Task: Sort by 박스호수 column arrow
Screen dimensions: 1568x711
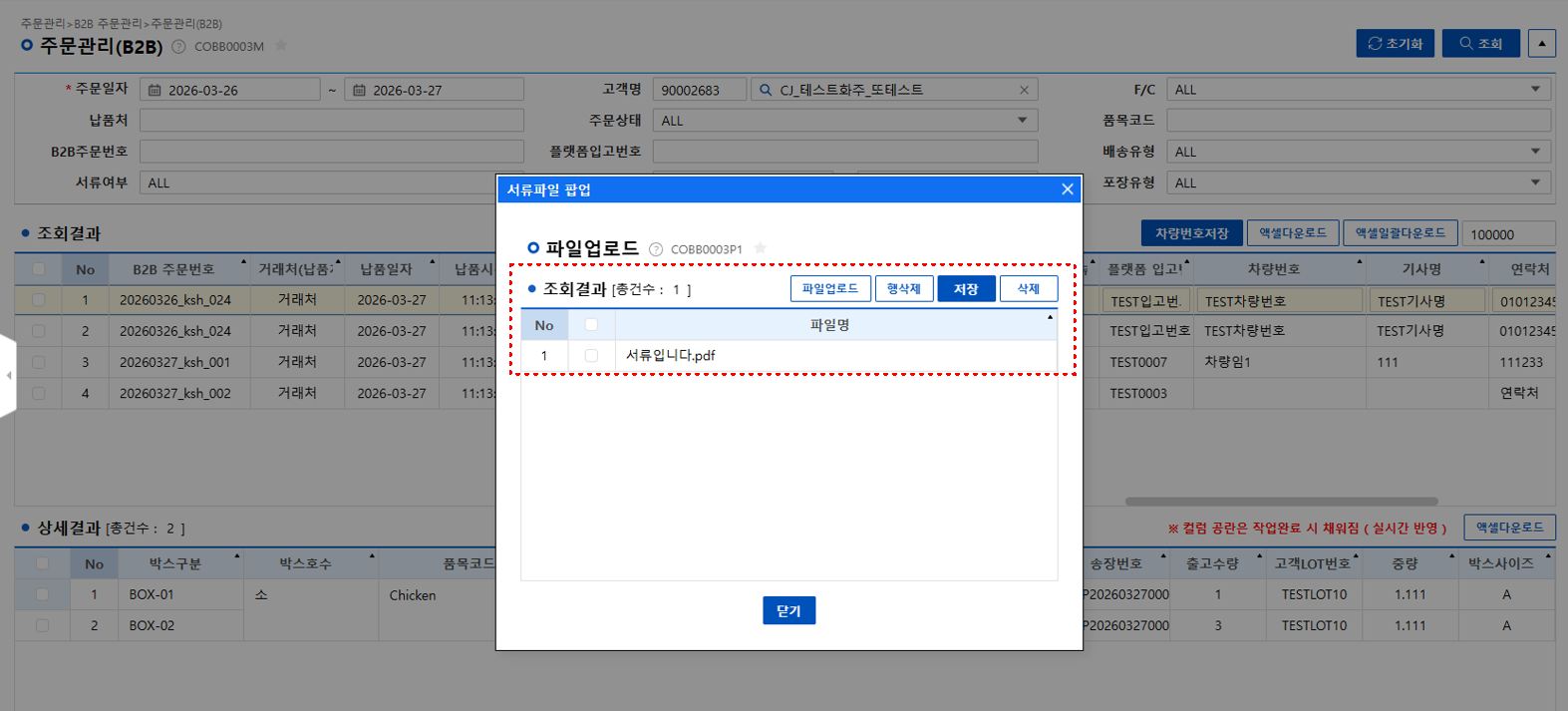Action: click(372, 556)
